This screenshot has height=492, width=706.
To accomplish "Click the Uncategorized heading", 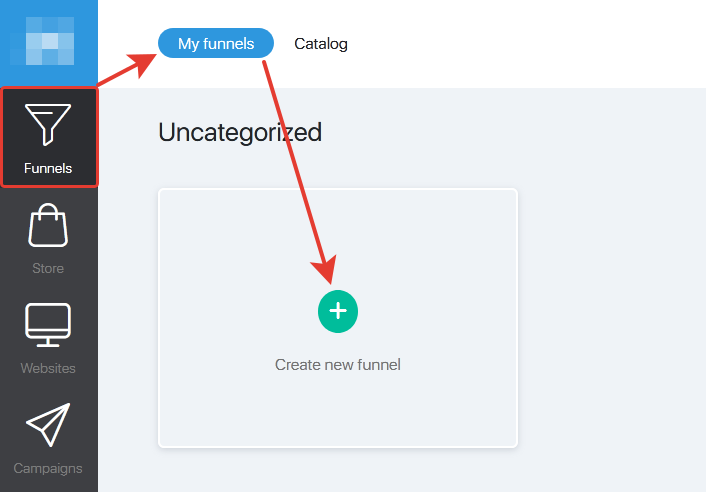I will pyautogui.click(x=240, y=132).
